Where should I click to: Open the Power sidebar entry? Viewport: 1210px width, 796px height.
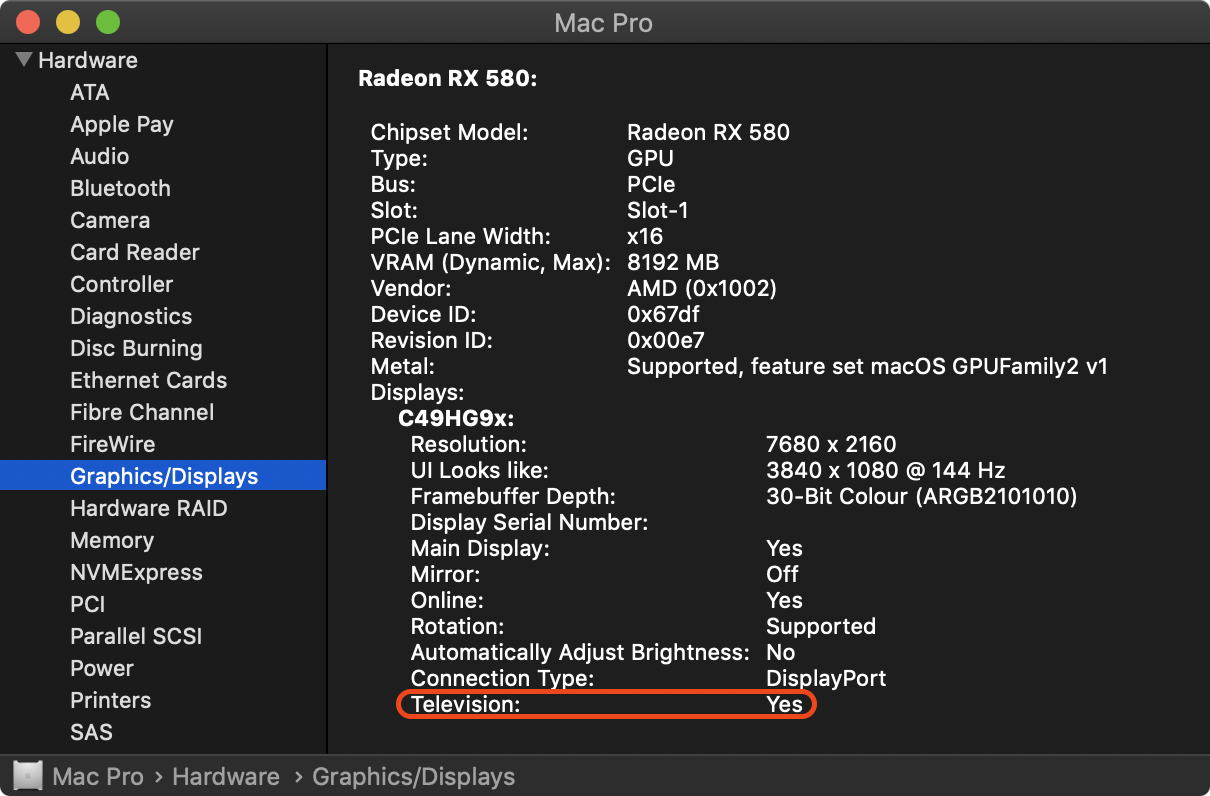point(102,668)
